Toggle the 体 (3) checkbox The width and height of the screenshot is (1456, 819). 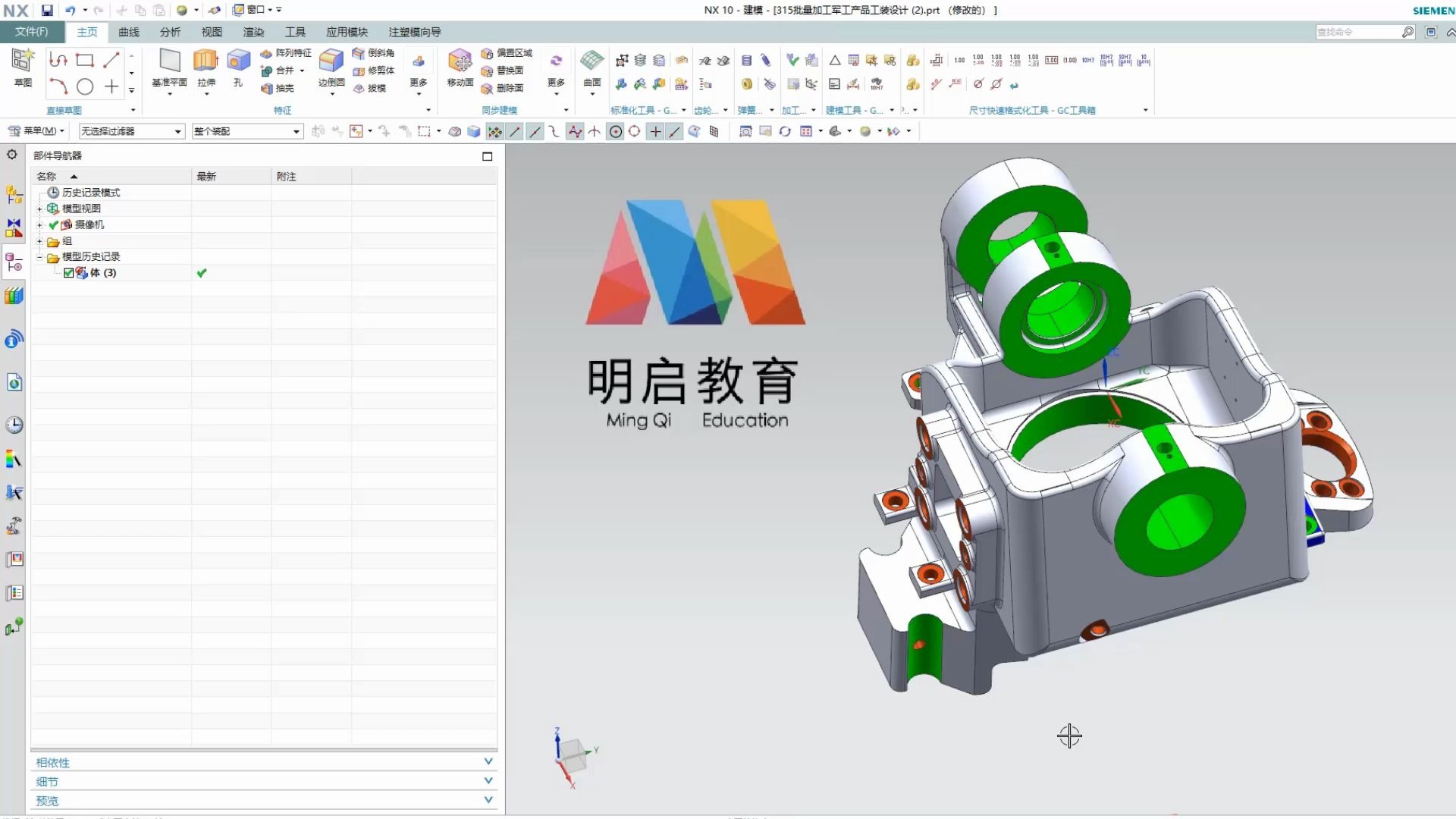(69, 273)
